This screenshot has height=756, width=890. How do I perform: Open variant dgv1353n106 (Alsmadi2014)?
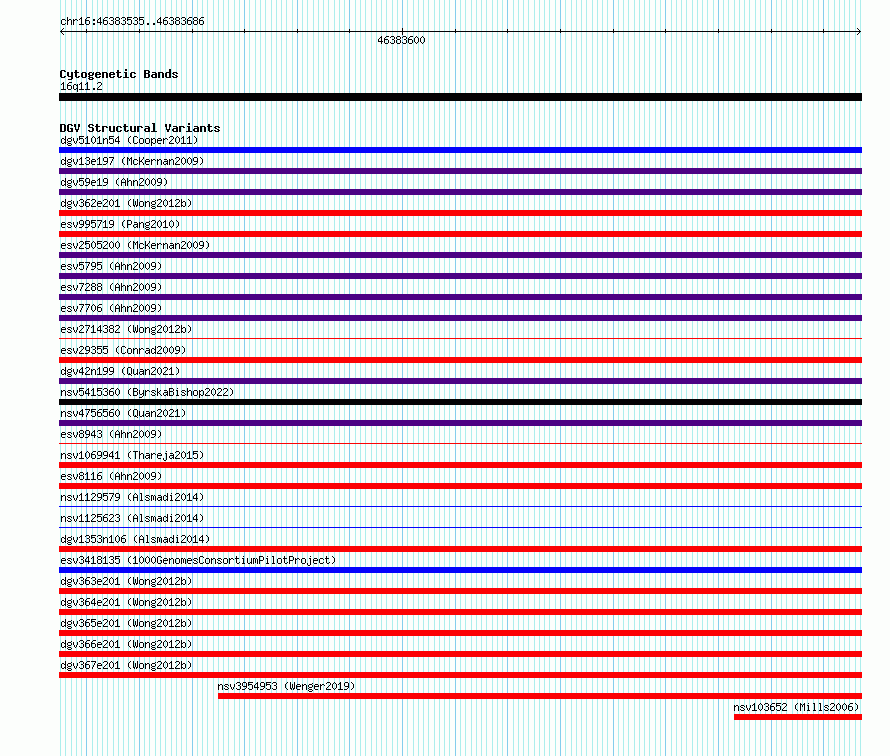pyautogui.click(x=135, y=539)
